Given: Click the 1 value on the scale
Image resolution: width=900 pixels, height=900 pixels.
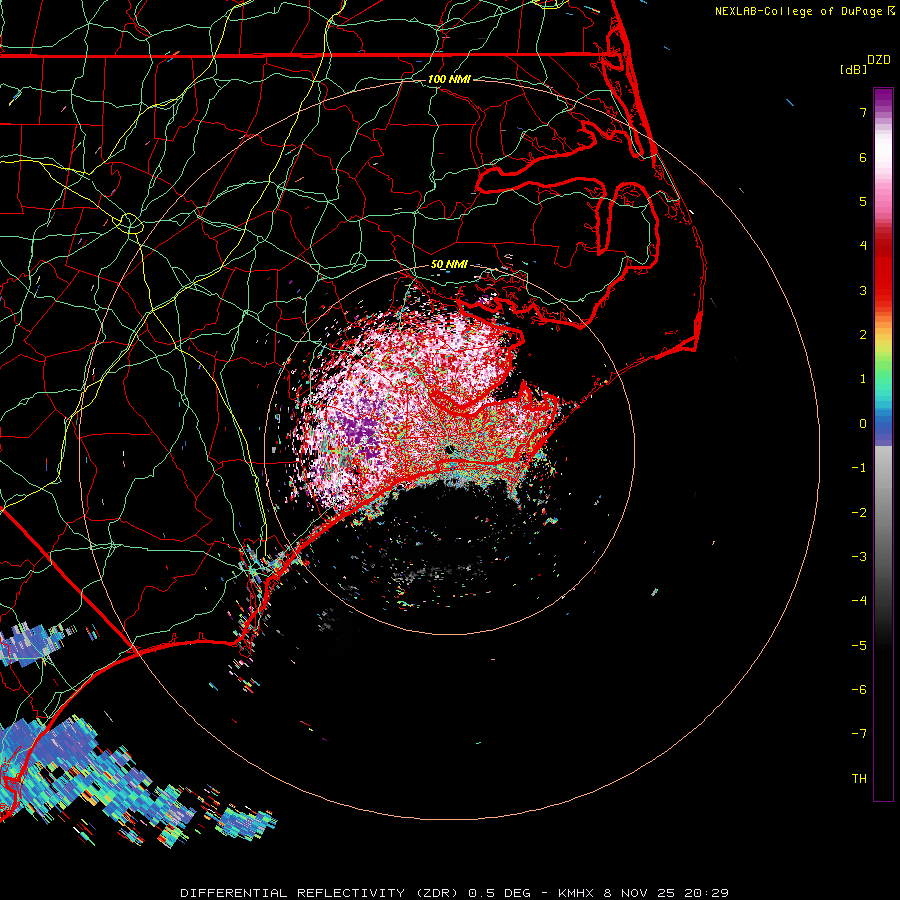Looking at the screenshot, I should 863,379.
